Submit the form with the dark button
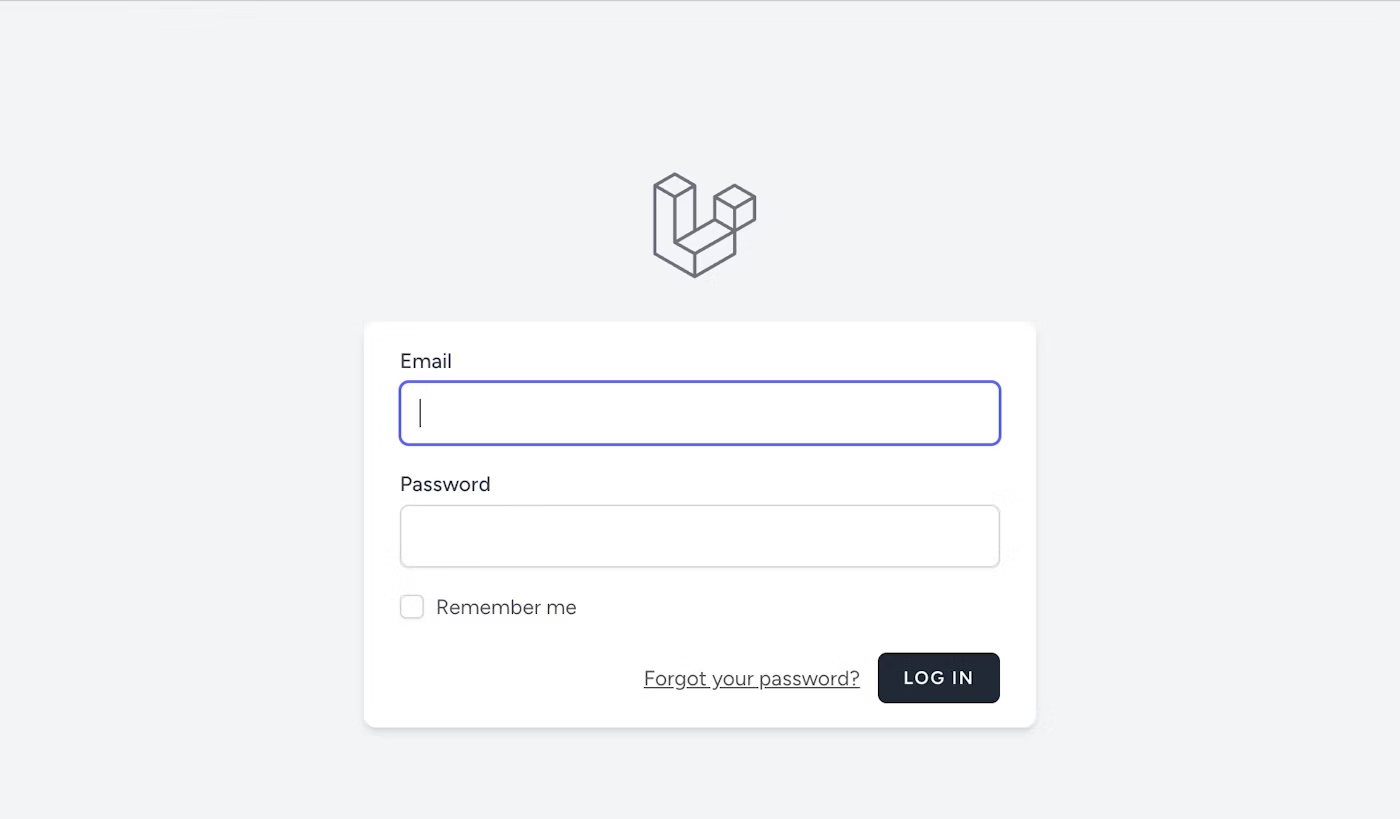The width and height of the screenshot is (1400, 819). (938, 678)
